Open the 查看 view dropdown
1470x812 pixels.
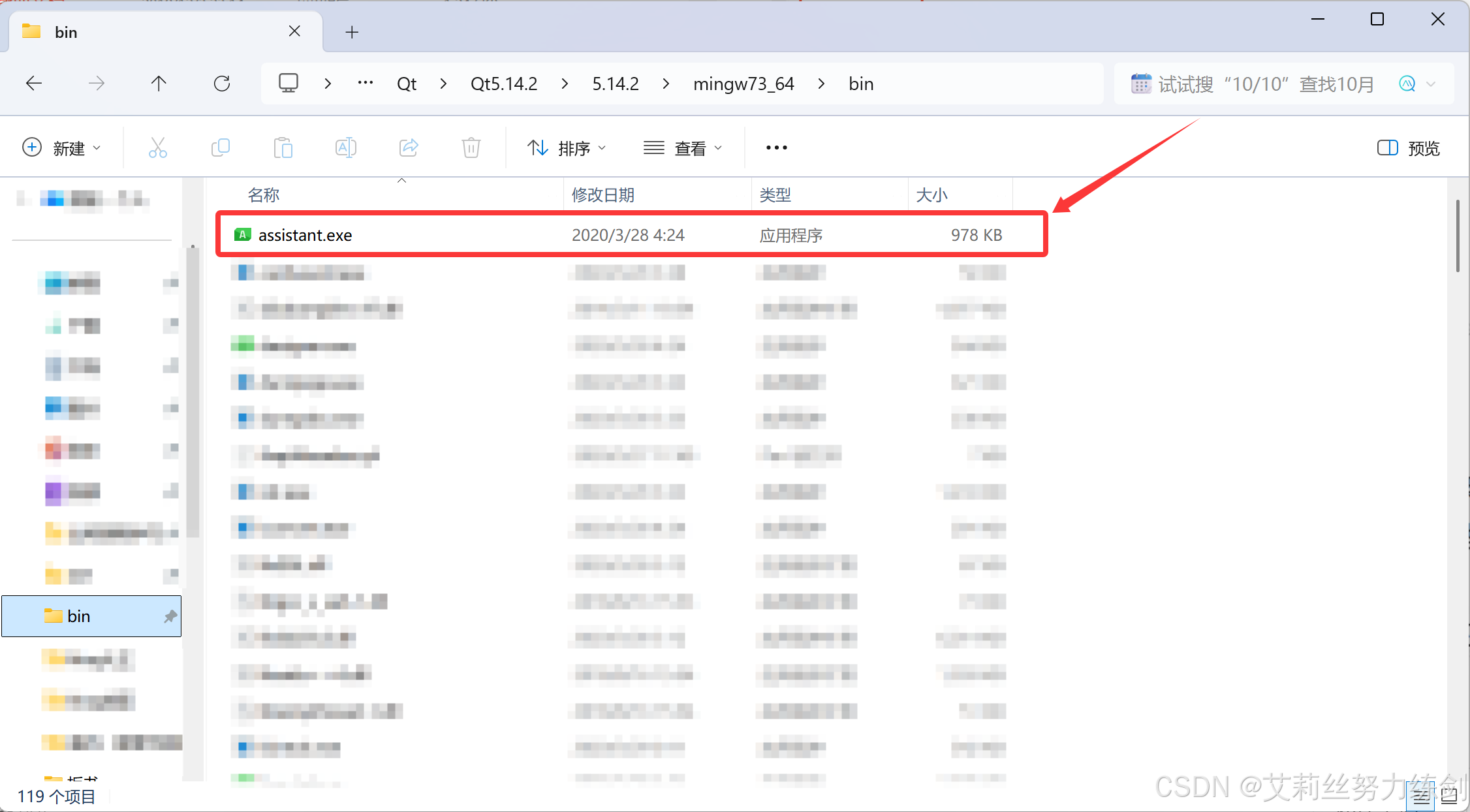click(x=683, y=148)
